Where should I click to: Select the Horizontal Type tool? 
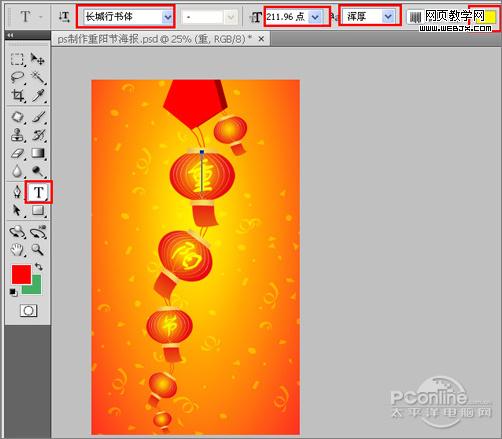[x=39, y=192]
